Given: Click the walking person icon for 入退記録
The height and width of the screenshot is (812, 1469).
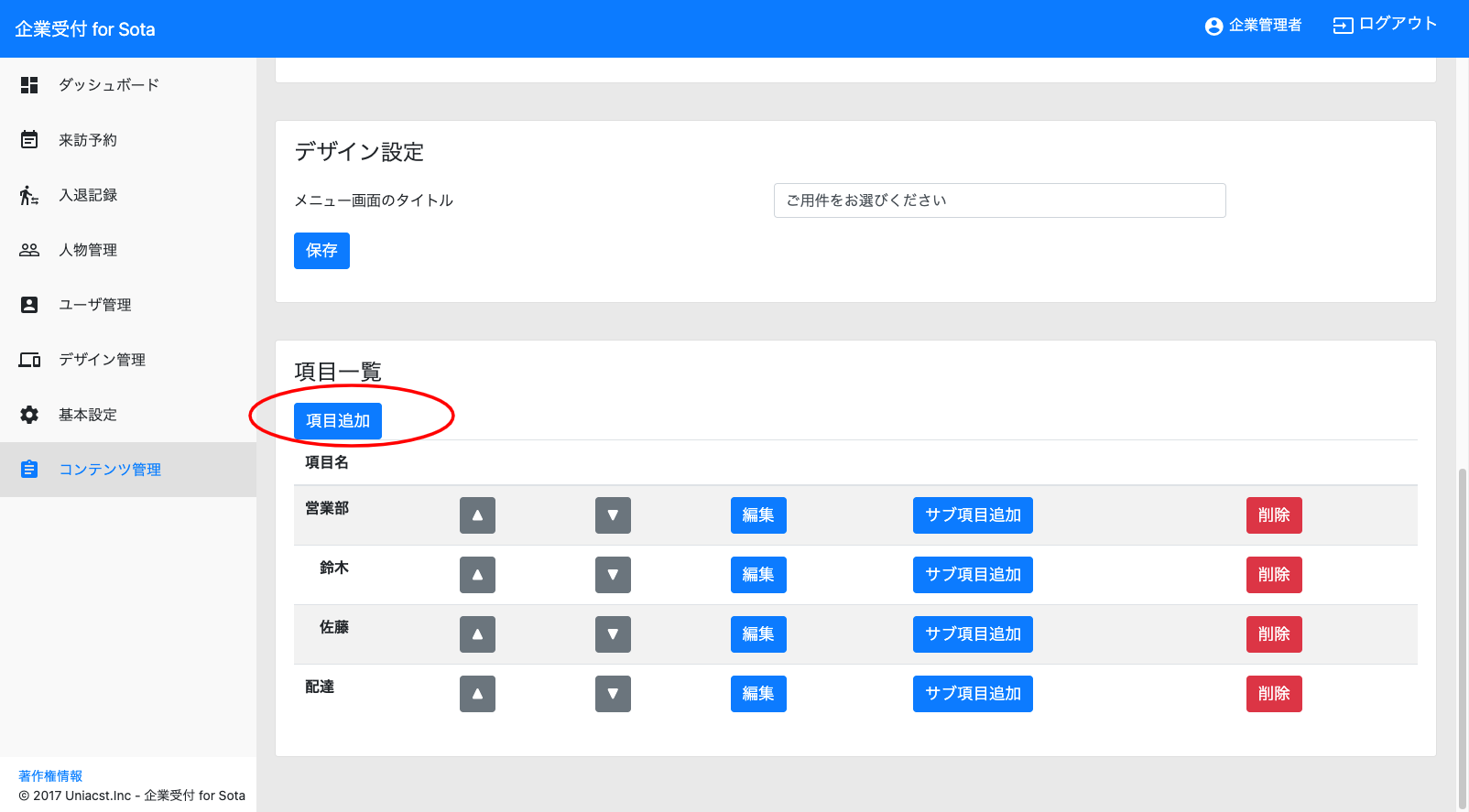Looking at the screenshot, I should point(29,195).
